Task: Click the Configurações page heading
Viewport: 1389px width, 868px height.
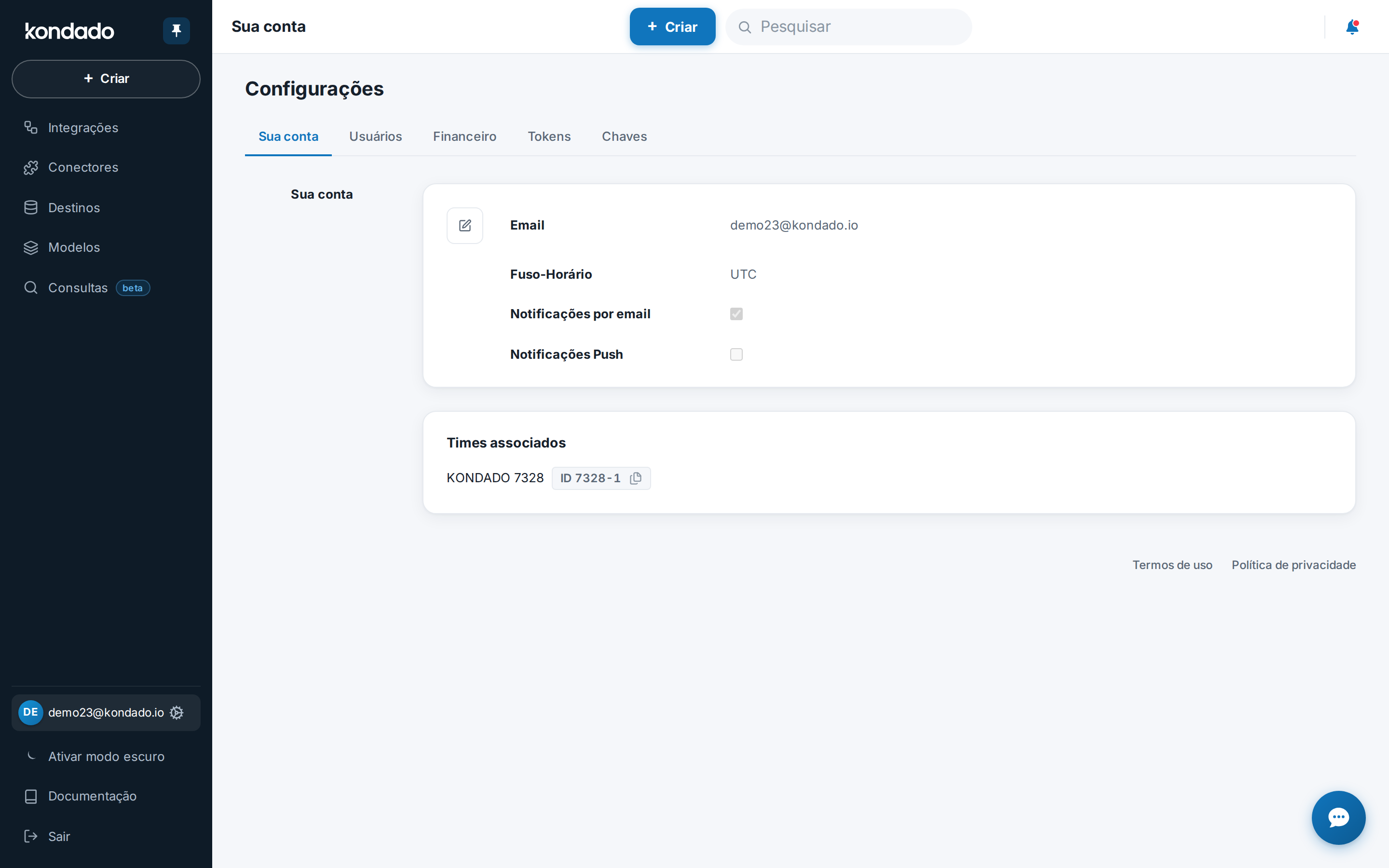Action: [x=314, y=89]
